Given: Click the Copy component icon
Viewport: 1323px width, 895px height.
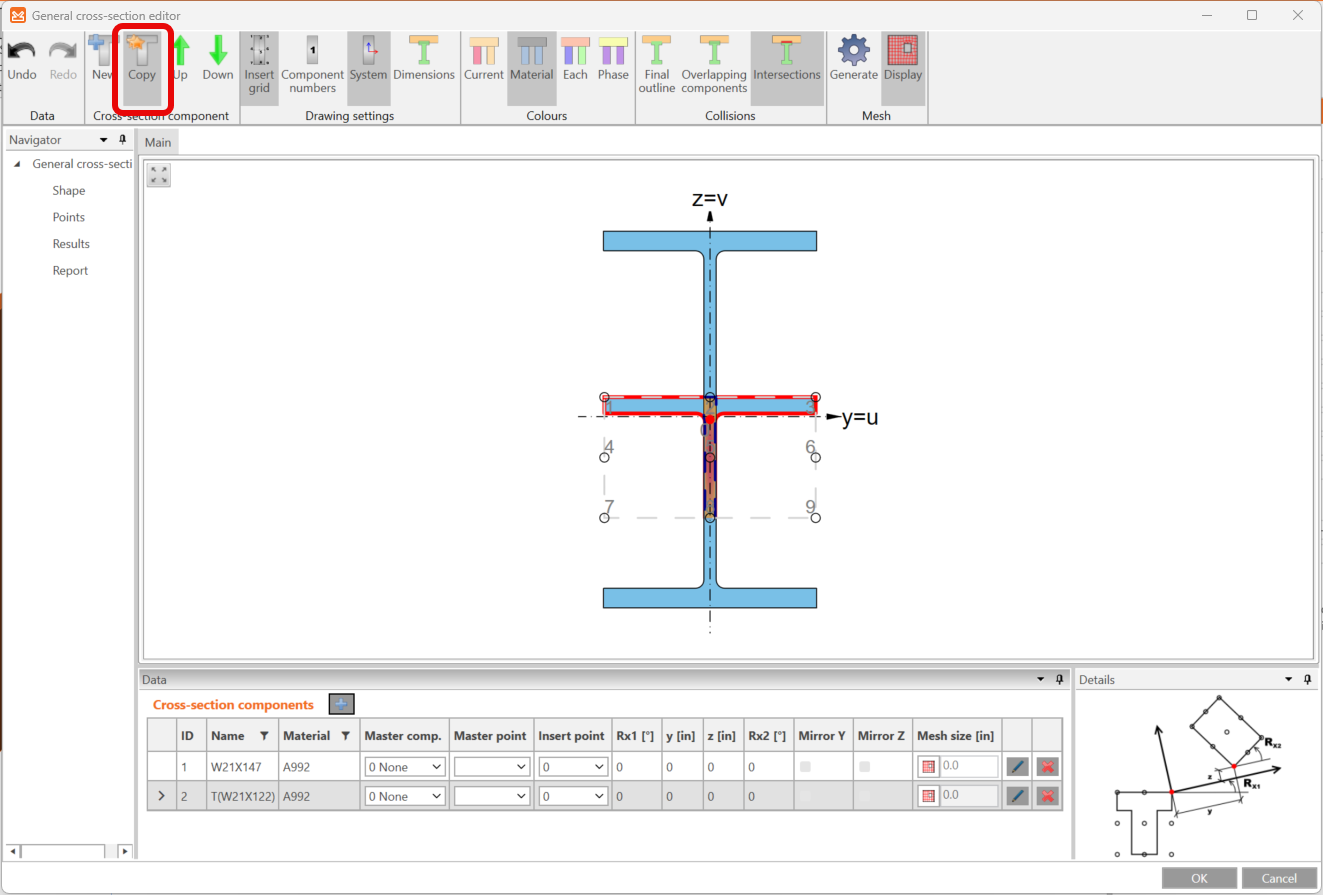Looking at the screenshot, I should [142, 60].
